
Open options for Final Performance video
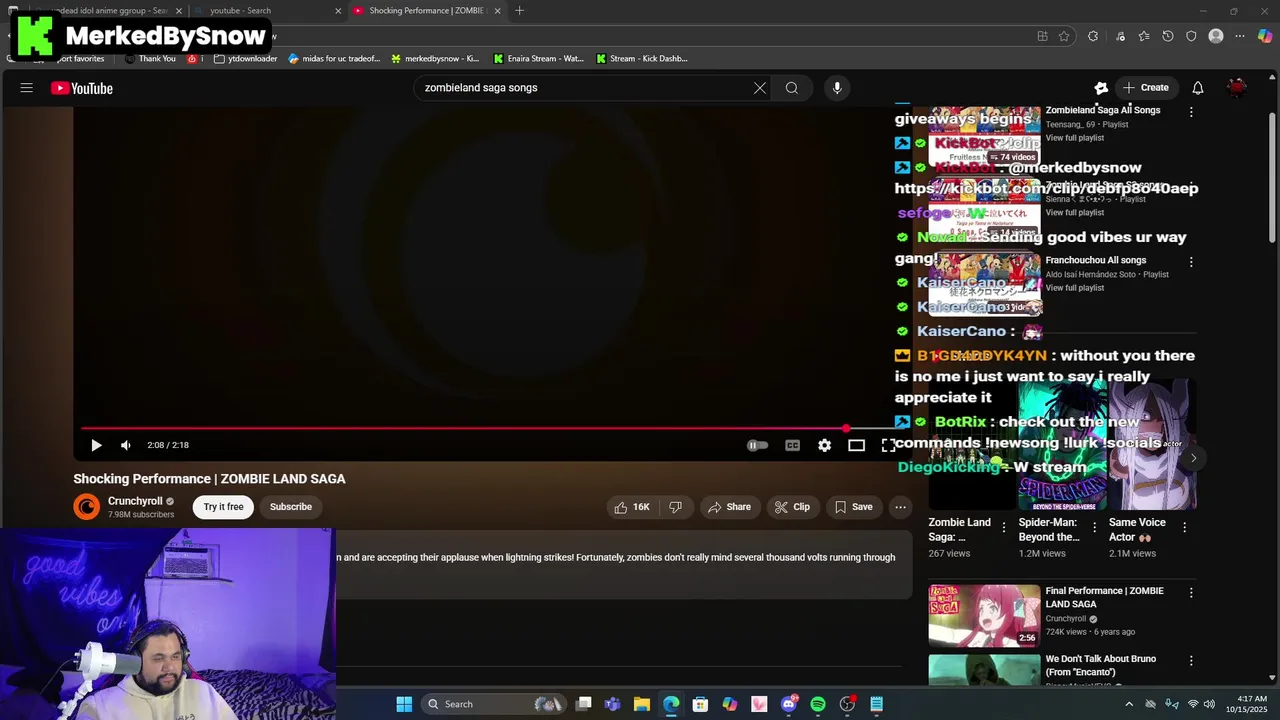(x=1191, y=593)
